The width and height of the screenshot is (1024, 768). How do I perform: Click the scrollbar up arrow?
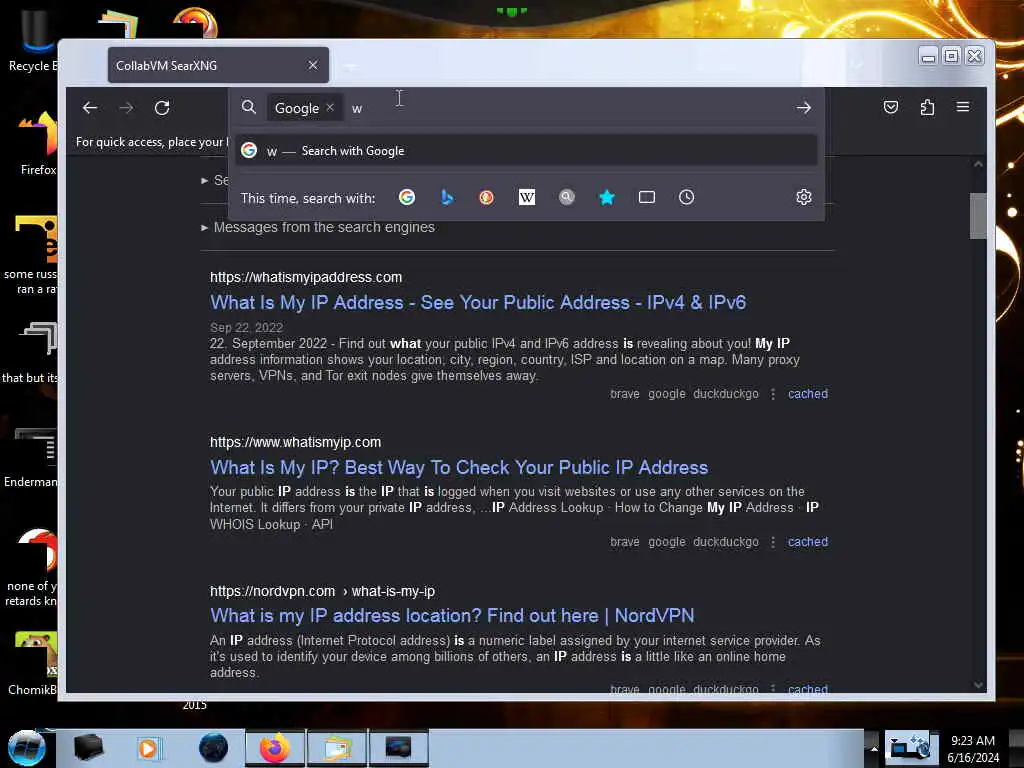(978, 164)
